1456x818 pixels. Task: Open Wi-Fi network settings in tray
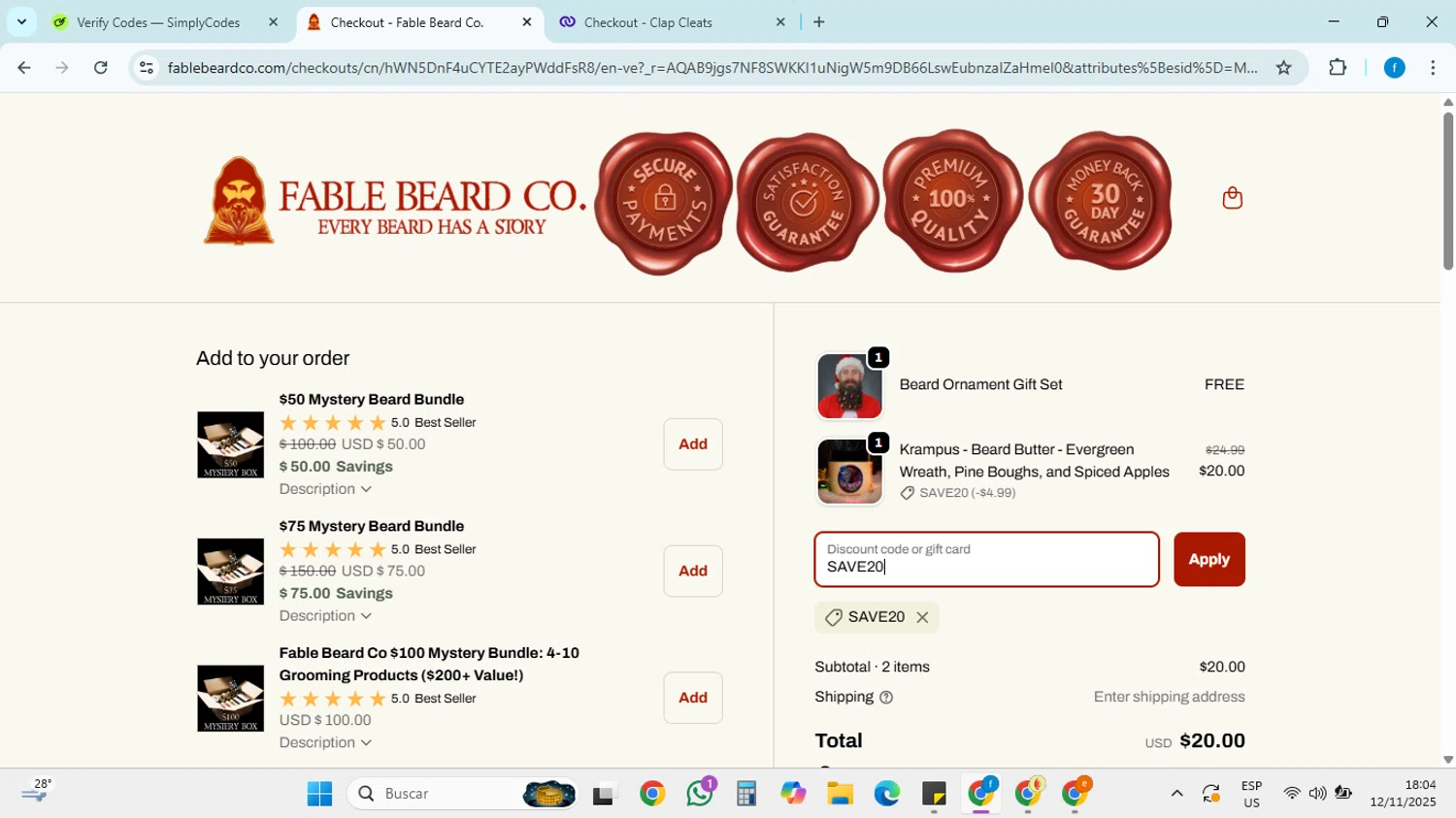(1291, 794)
